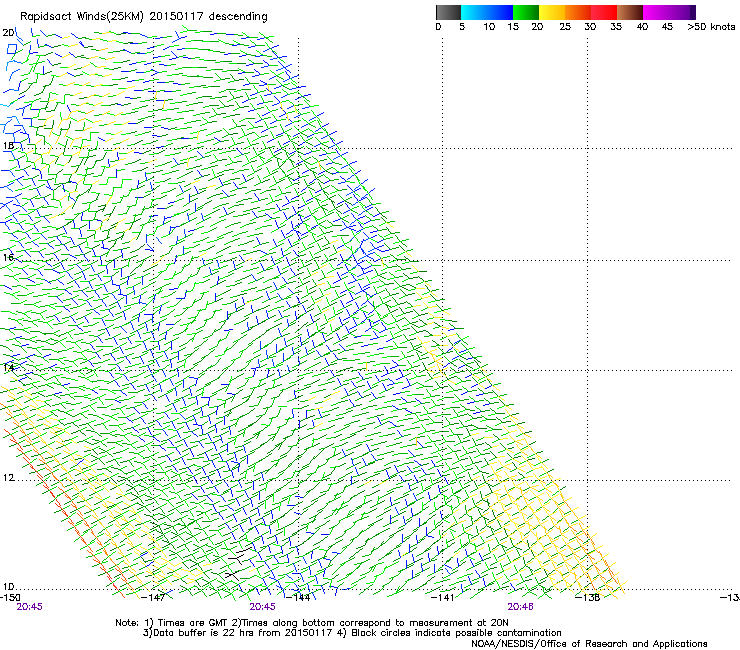Click the longitude label '-147'
Image resolution: width=740 pixels, height=650 pixels.
pos(154,597)
